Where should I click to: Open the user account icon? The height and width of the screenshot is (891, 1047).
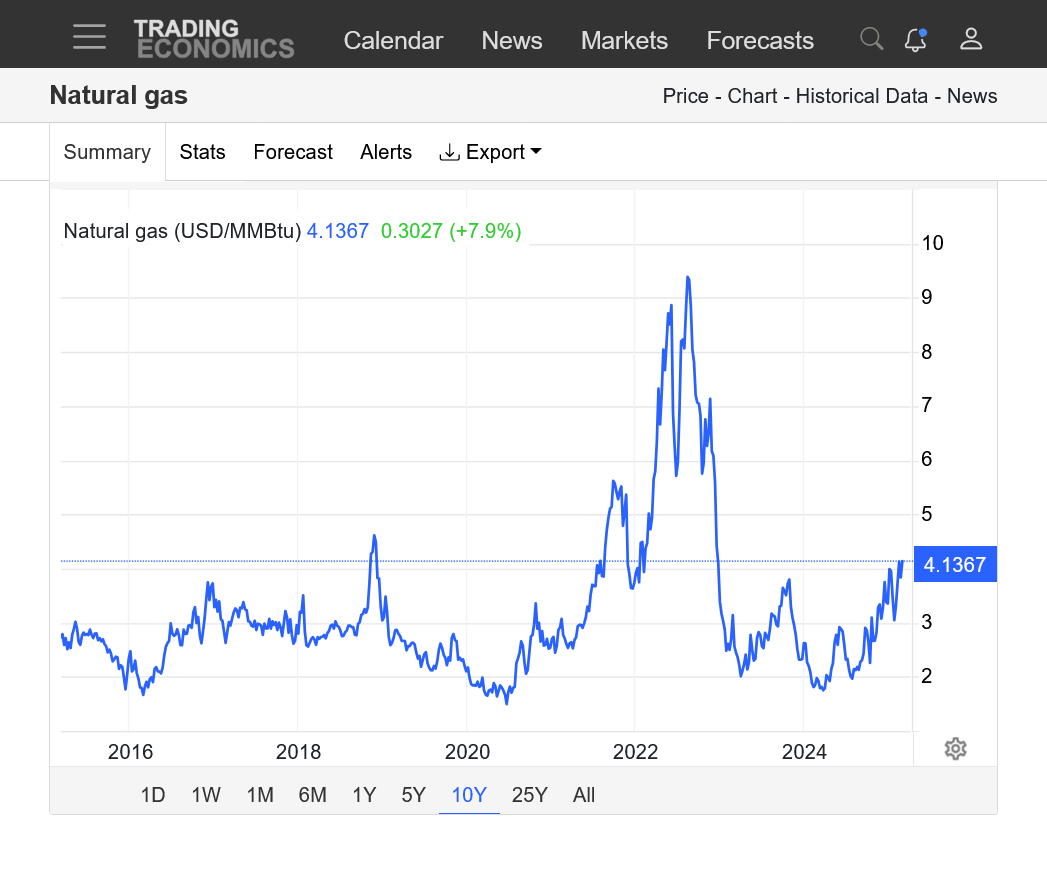click(x=971, y=39)
